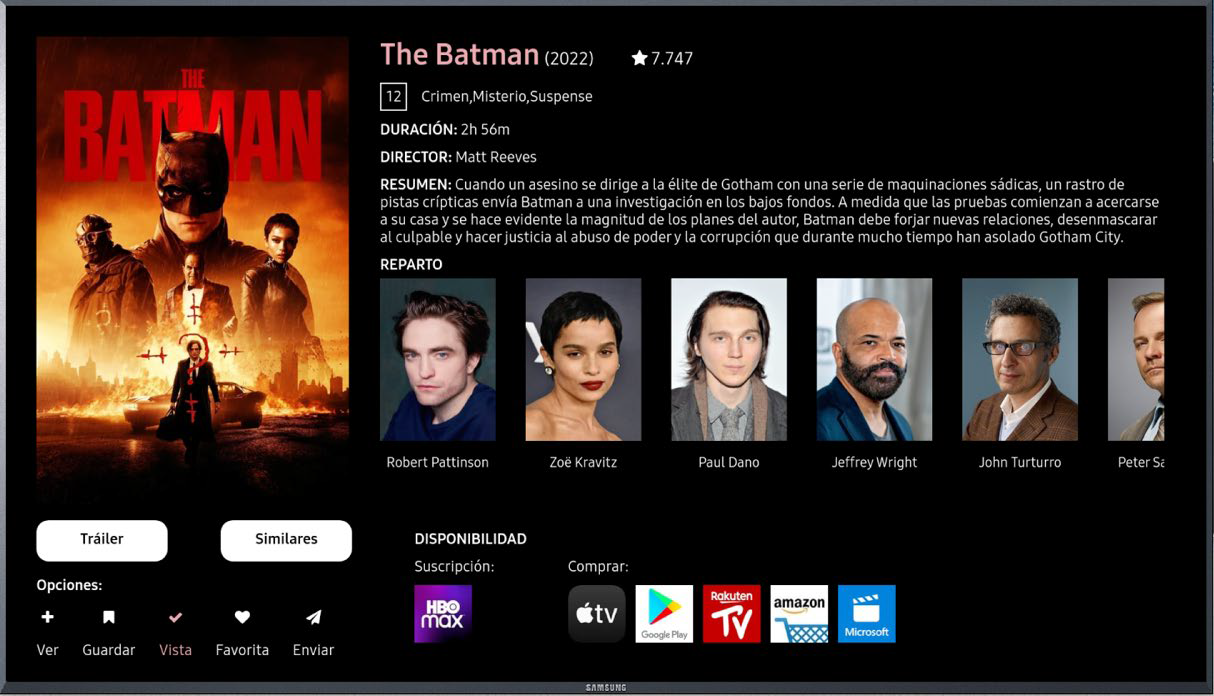Open John Turturro's cast photo

pos(1020,360)
